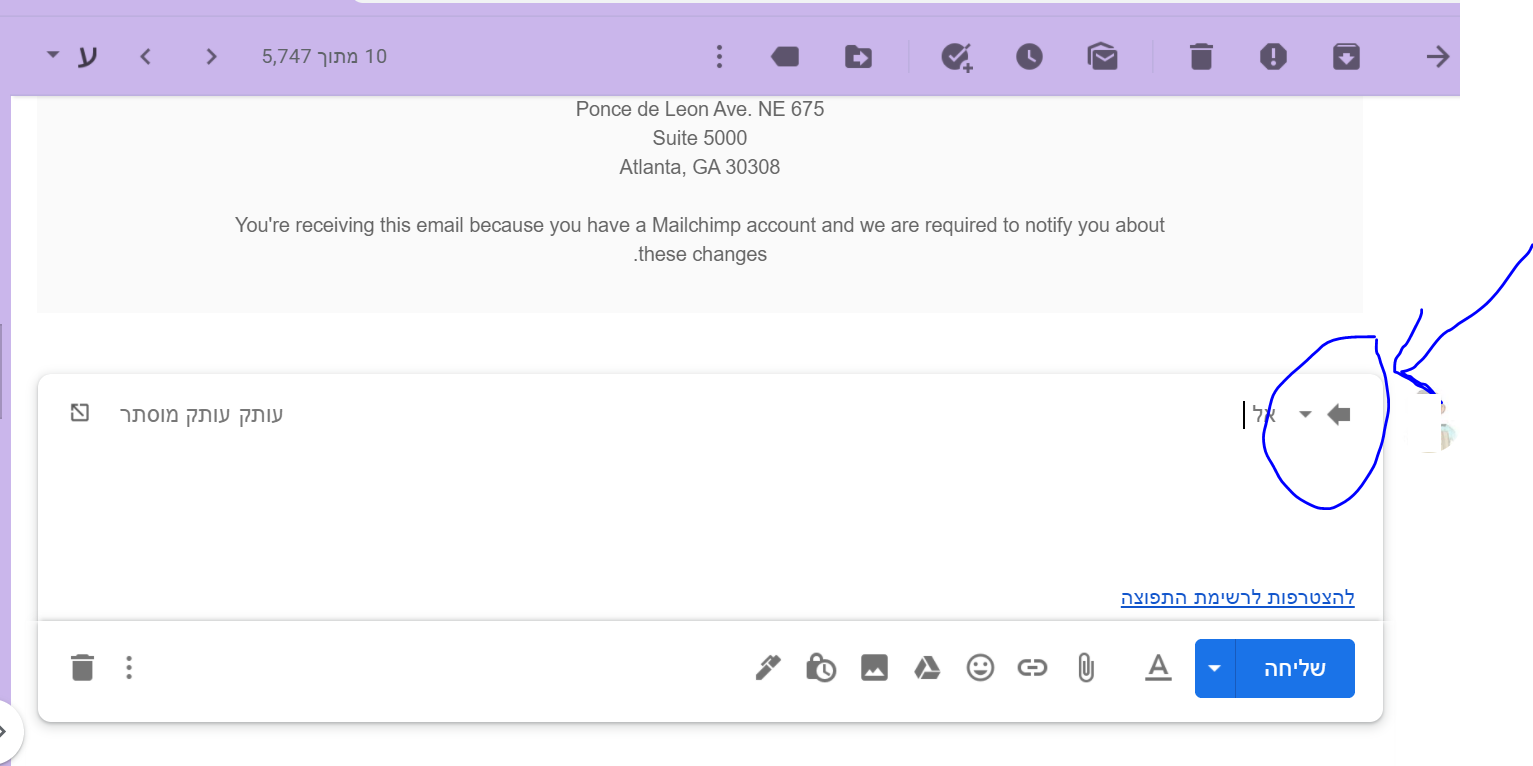The width and height of the screenshot is (1533, 766).
Task: Report this email as spam
Action: click(x=1272, y=57)
